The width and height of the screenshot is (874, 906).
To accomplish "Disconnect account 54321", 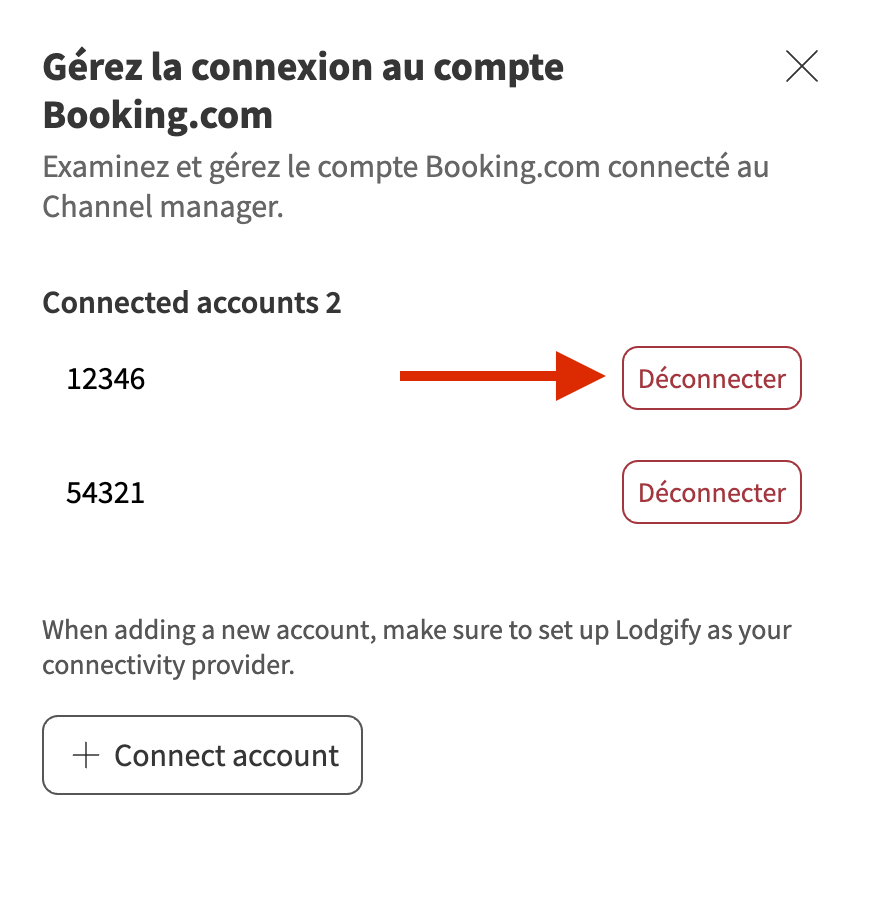I will (711, 493).
